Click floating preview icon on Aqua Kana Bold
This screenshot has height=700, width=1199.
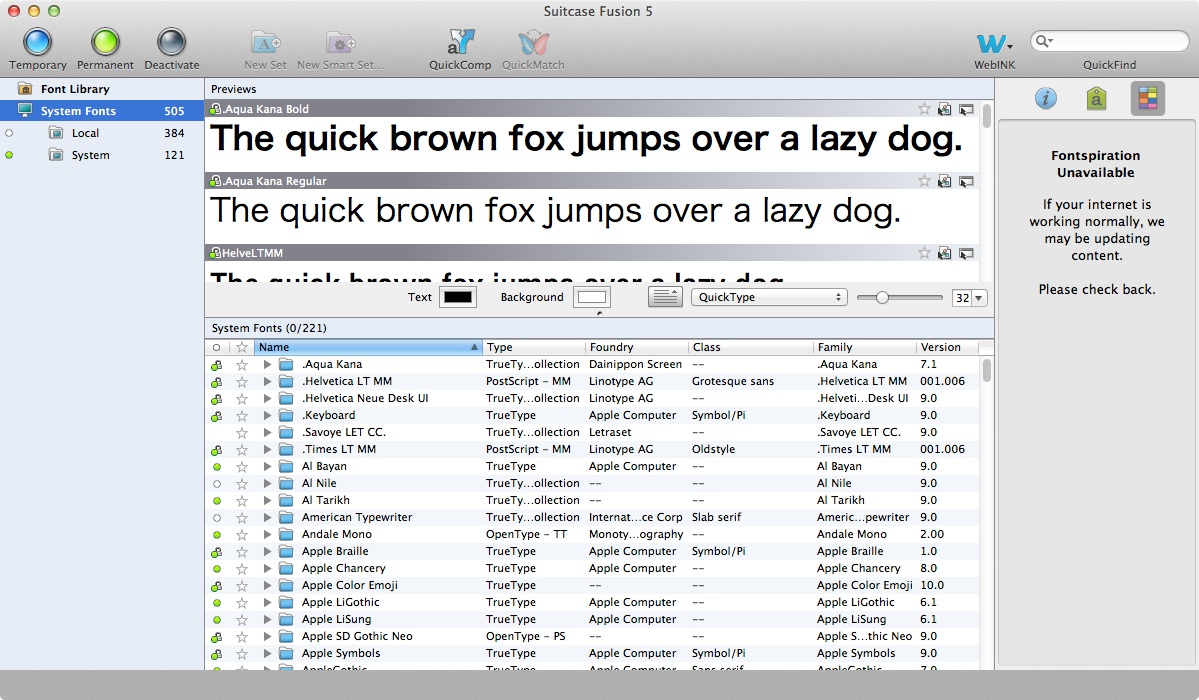coord(967,109)
